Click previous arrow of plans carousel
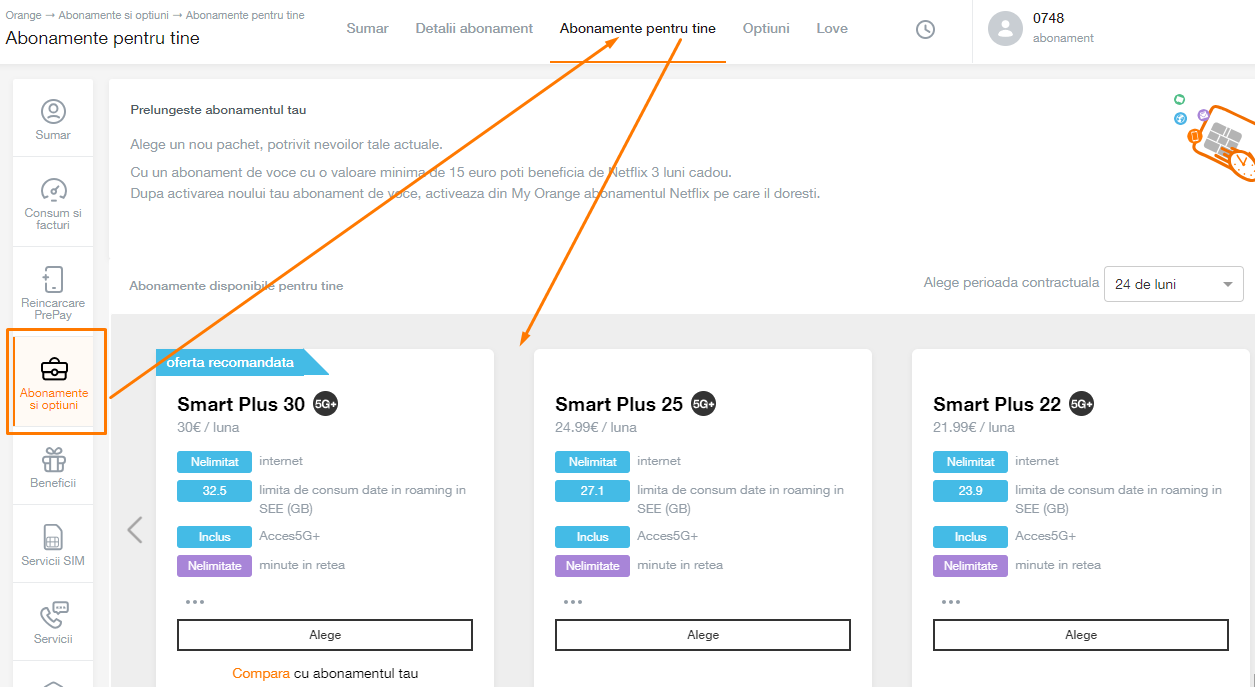Image resolution: width=1255 pixels, height=687 pixels. click(135, 530)
